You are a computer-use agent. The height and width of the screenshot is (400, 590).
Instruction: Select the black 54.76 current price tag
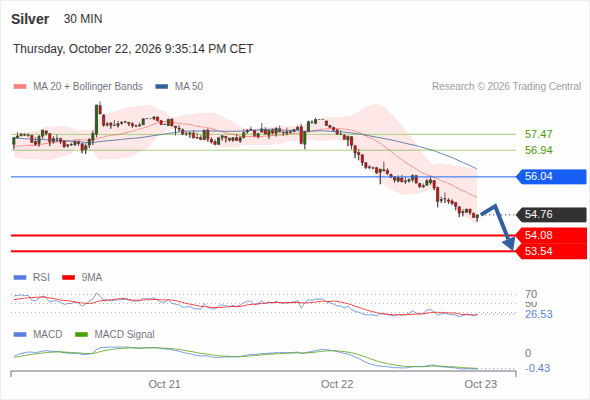tap(551, 214)
